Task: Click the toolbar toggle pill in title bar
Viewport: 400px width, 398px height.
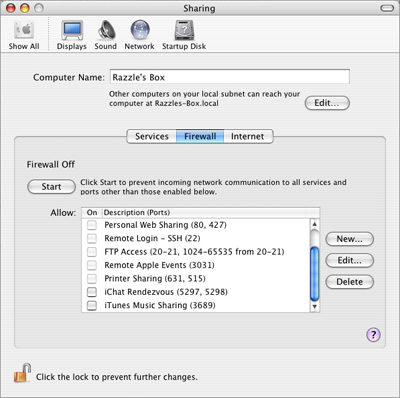Action: [387, 8]
